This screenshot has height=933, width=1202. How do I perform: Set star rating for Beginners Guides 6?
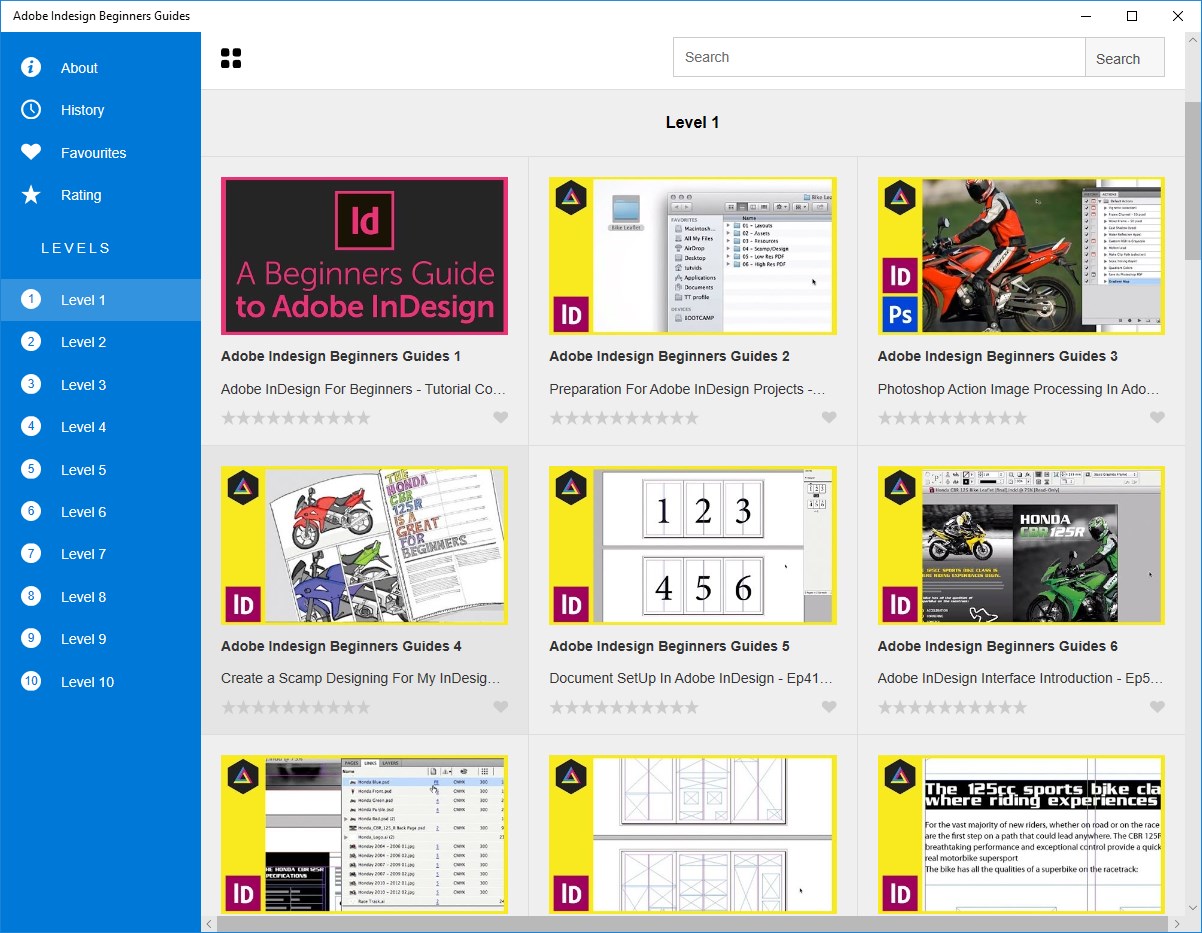pyautogui.click(x=952, y=707)
